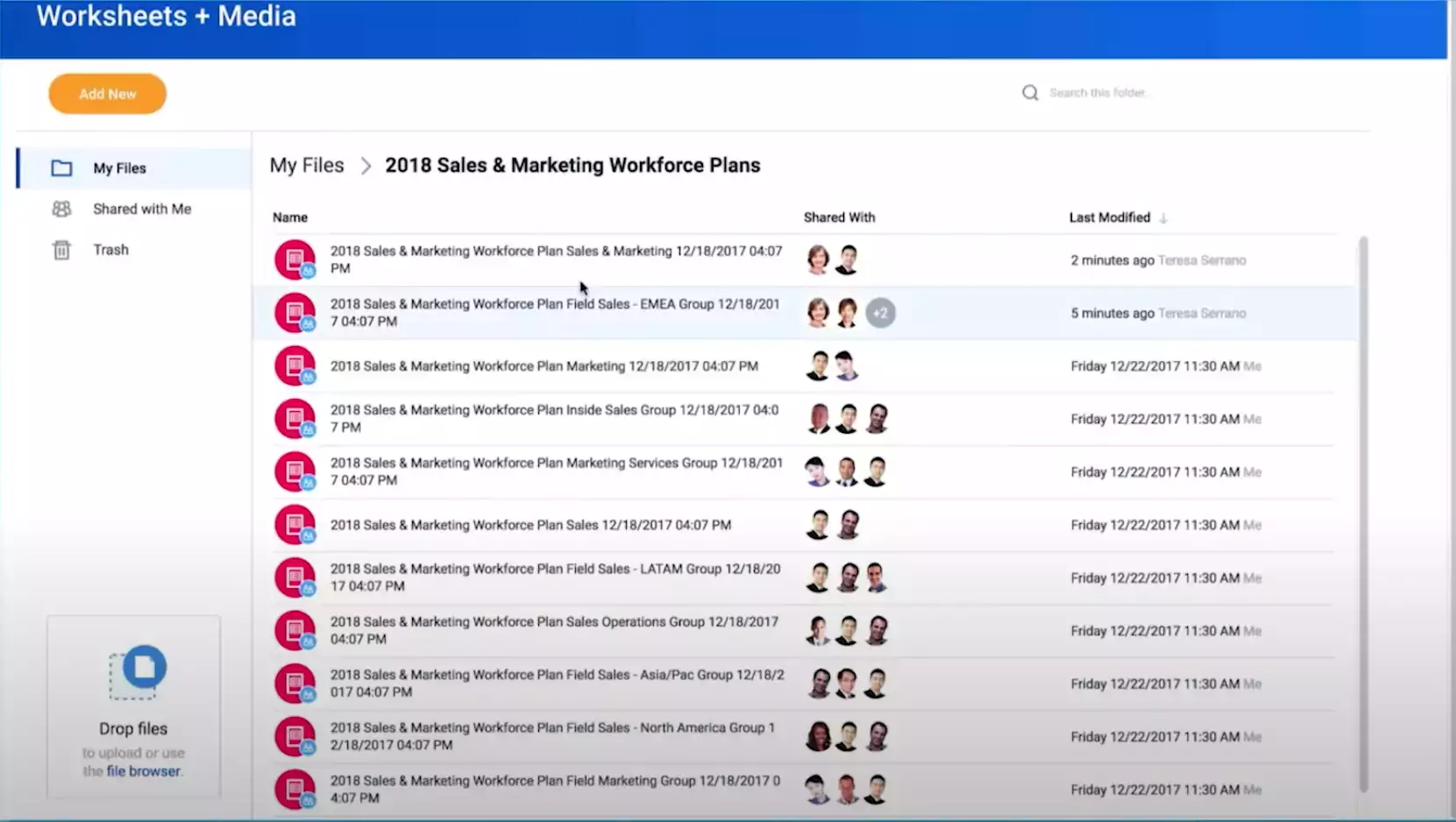
Task: Select the worksheet icon on the Field Sales LATAM row
Action: (295, 577)
